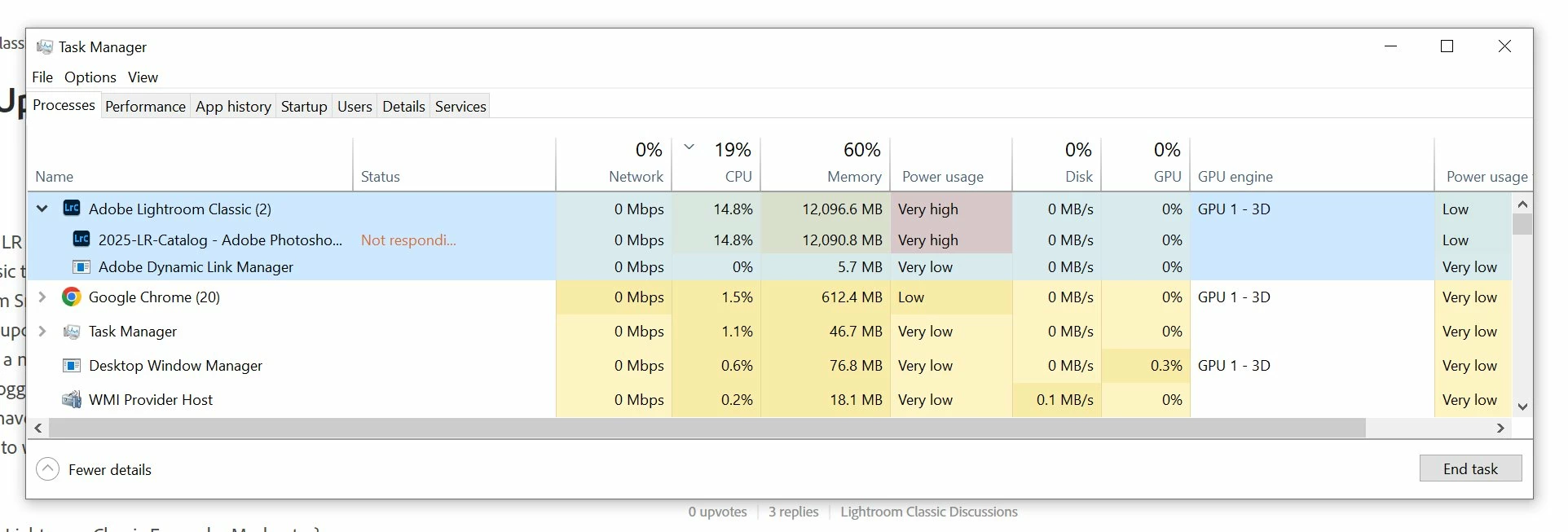Click the 612.4 MB memory value

852,297
